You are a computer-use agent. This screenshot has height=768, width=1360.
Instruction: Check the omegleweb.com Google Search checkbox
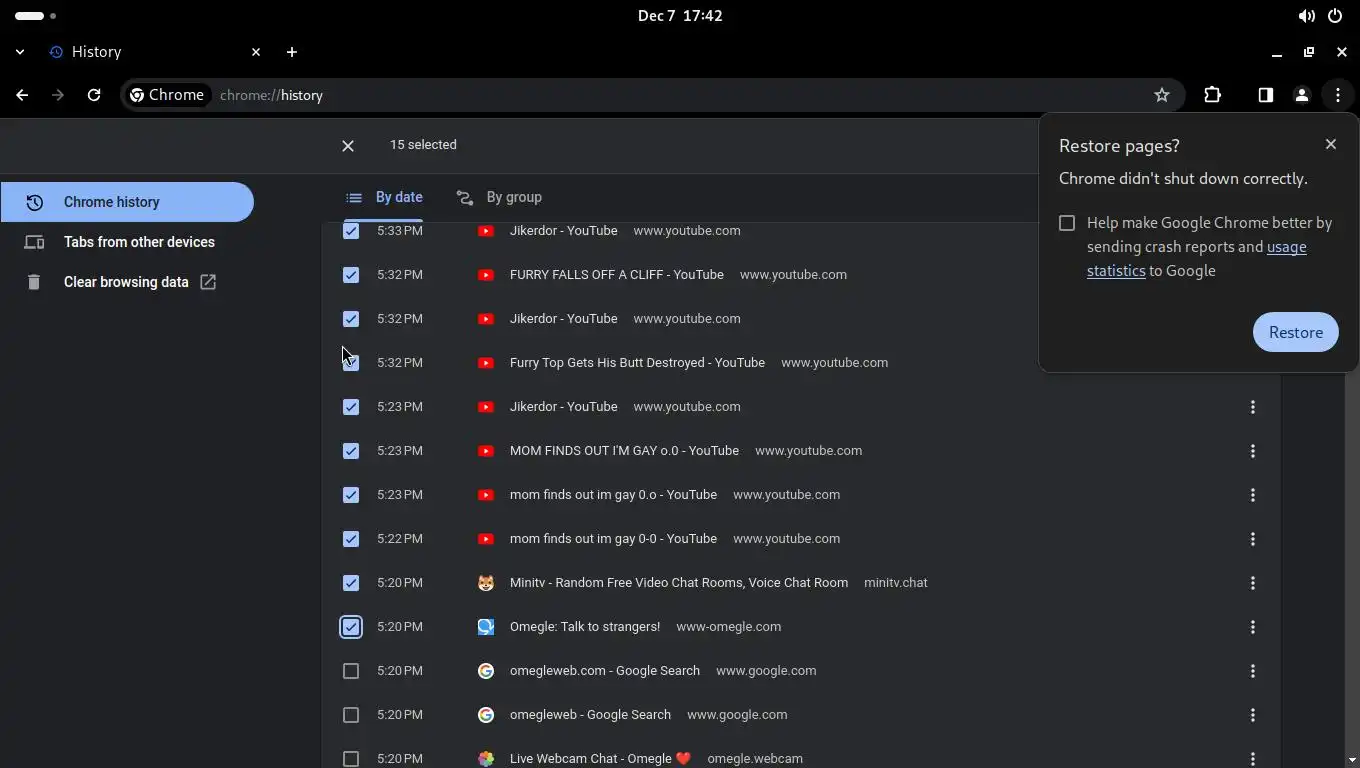coord(351,671)
